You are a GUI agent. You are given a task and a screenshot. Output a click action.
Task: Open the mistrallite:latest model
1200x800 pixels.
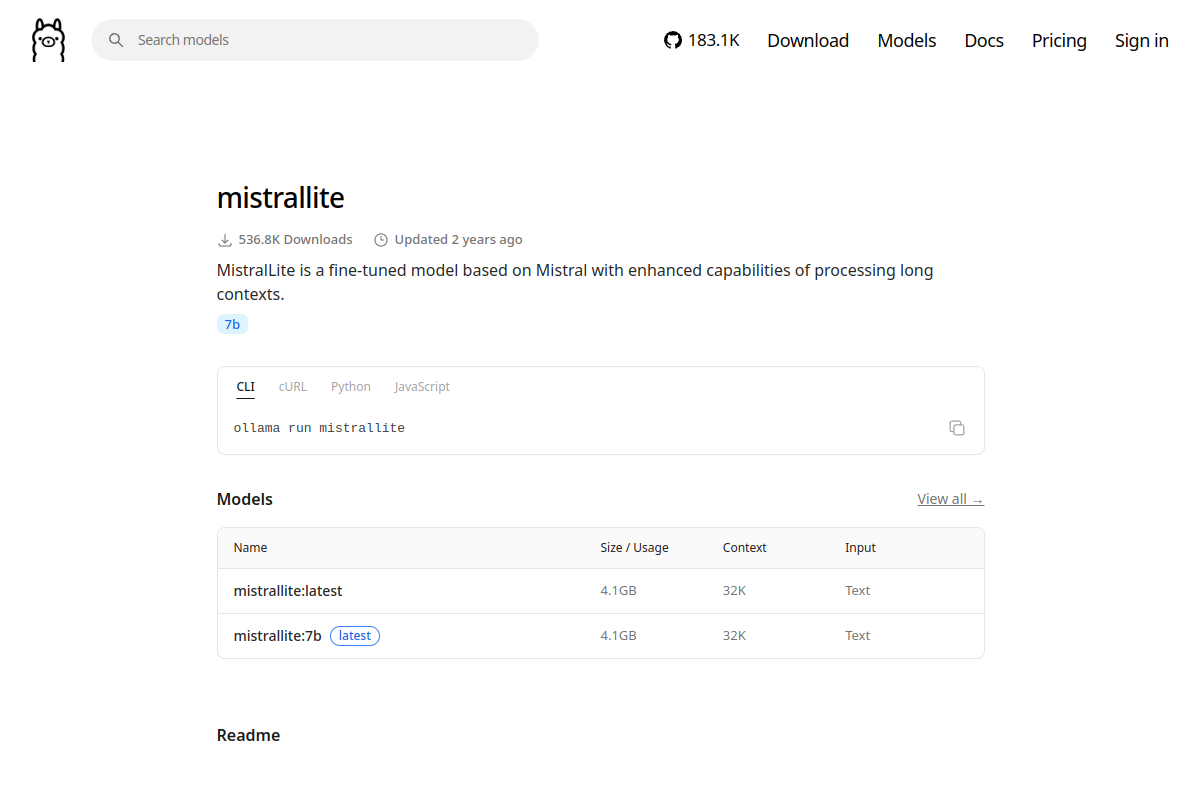click(x=288, y=591)
